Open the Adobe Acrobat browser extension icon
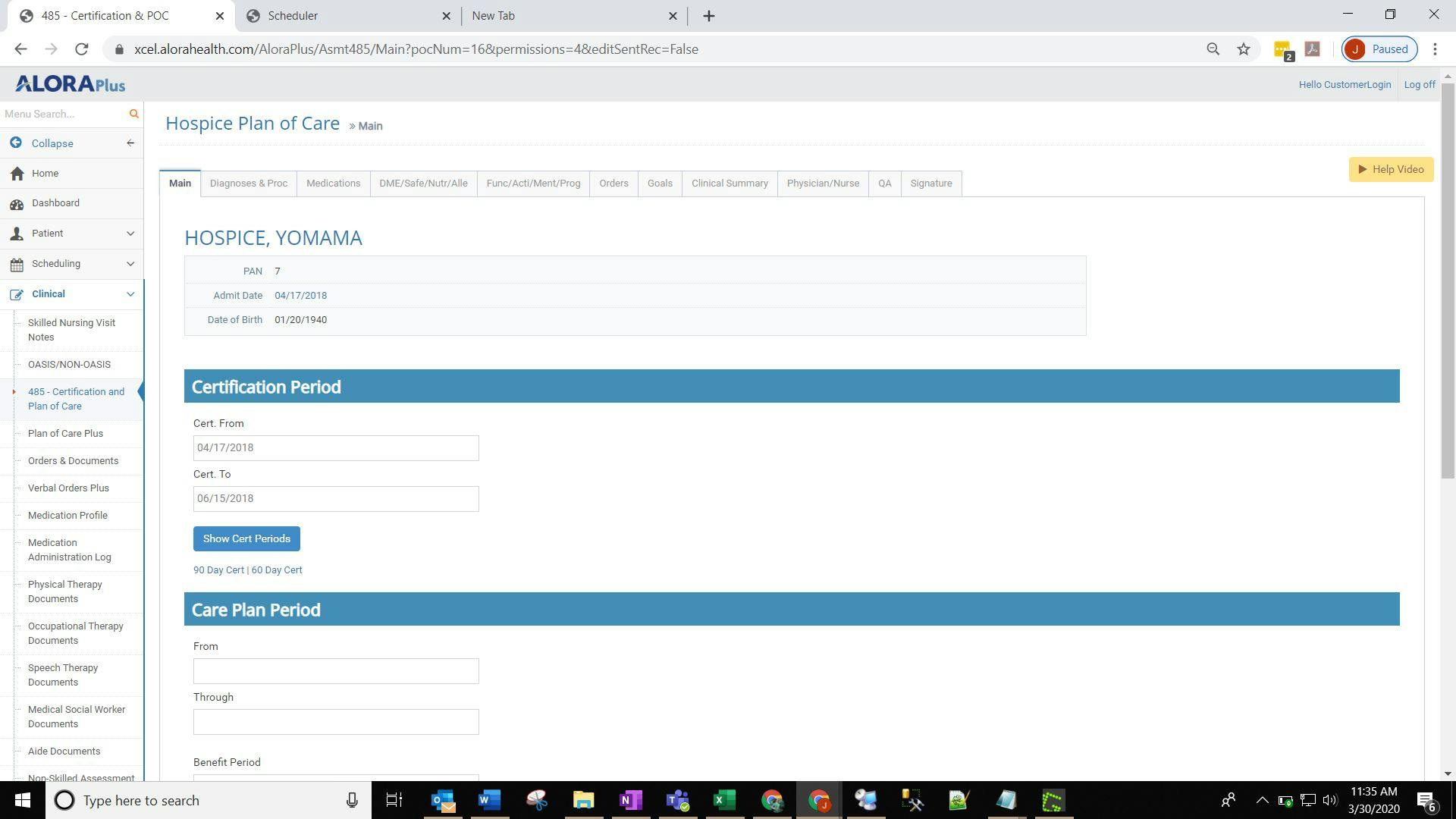 pyautogui.click(x=1311, y=49)
